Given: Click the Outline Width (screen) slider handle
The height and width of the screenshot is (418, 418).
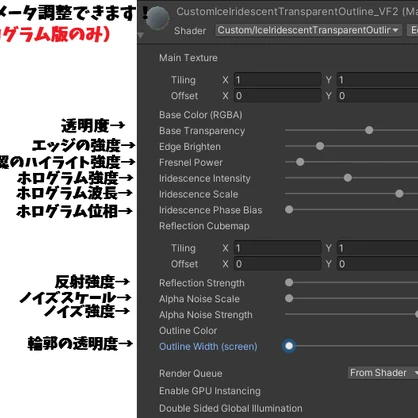Looking at the screenshot, I should coord(289,346).
